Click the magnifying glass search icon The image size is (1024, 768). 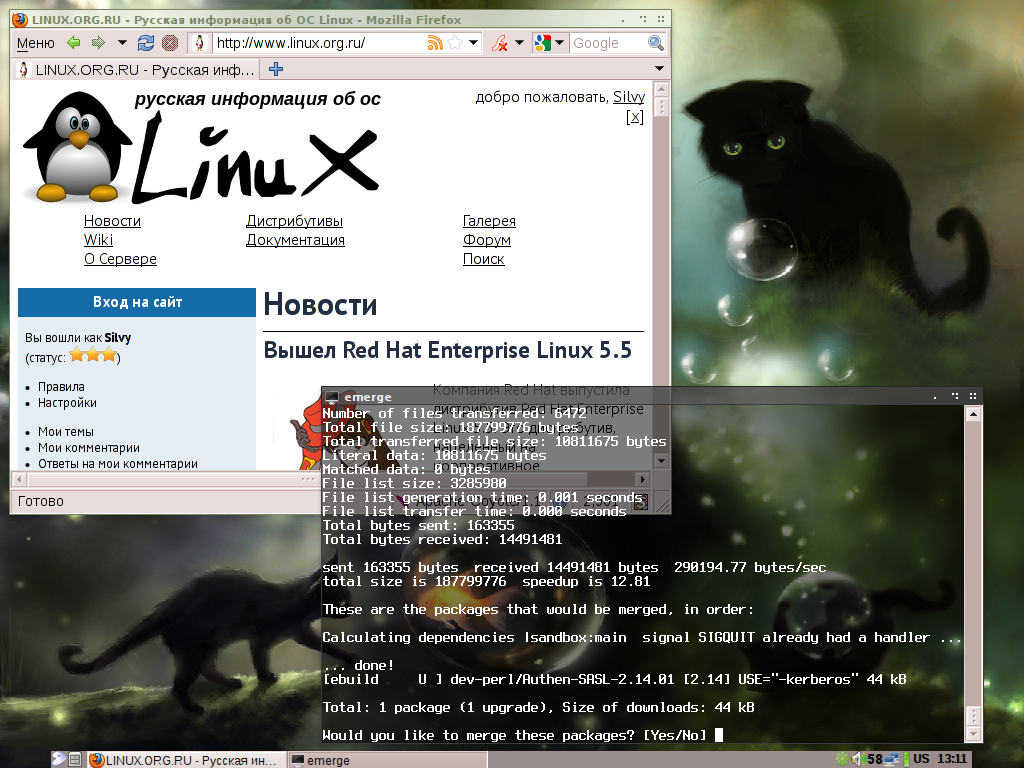coord(655,43)
